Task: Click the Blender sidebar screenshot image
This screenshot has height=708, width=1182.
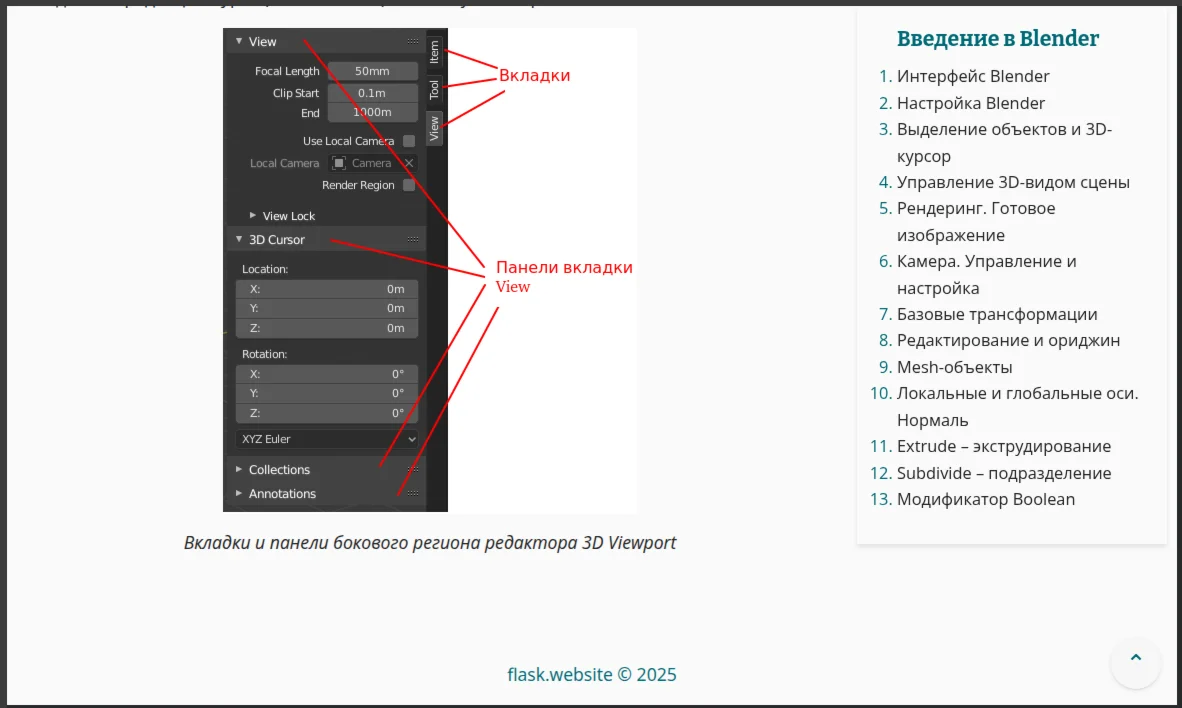Action: pos(430,271)
